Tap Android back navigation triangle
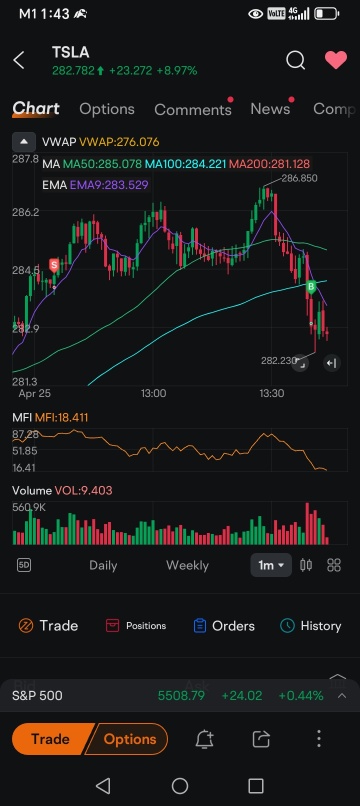The image size is (360, 806). (x=103, y=785)
